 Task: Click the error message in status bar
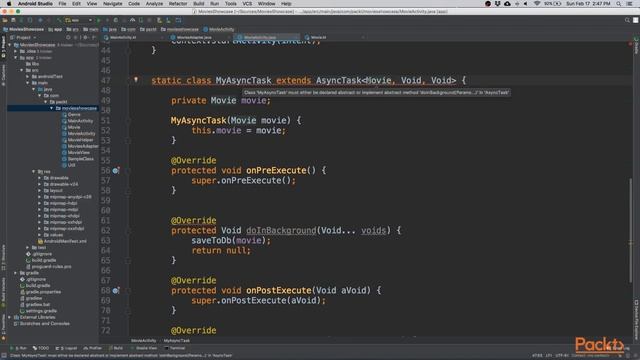coord(120,356)
